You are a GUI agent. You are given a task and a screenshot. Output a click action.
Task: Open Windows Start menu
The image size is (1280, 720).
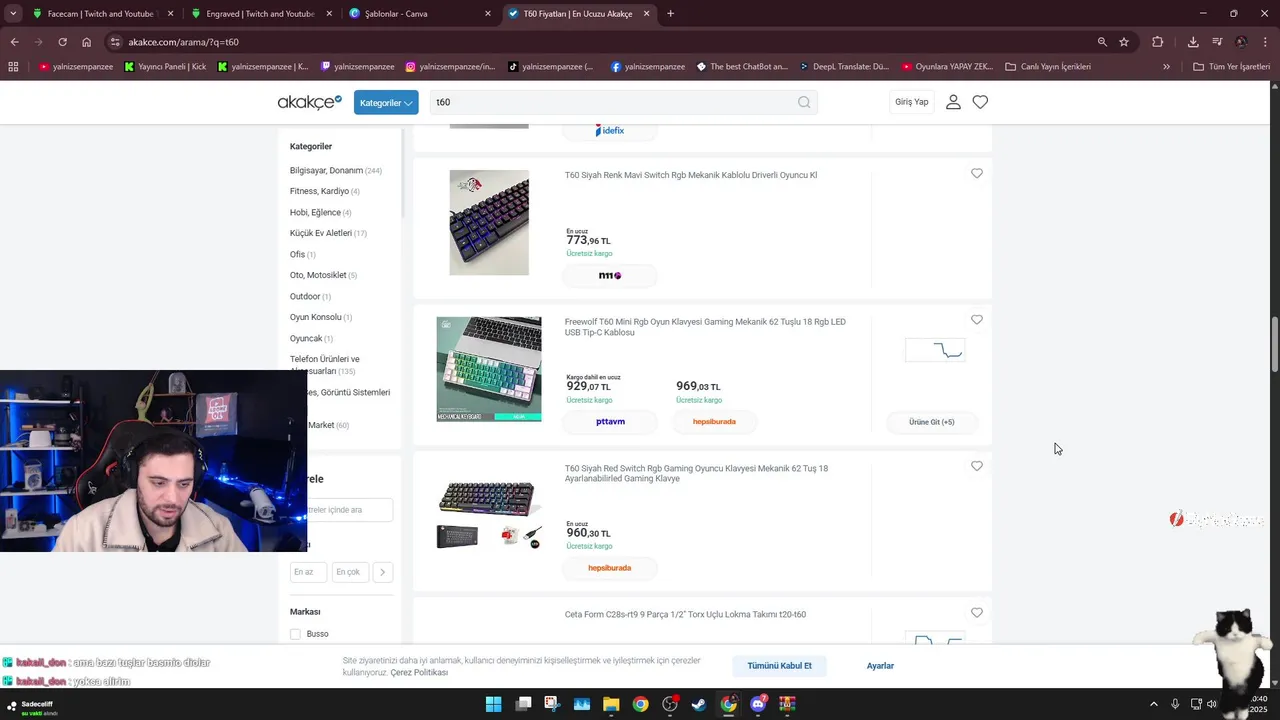493,704
